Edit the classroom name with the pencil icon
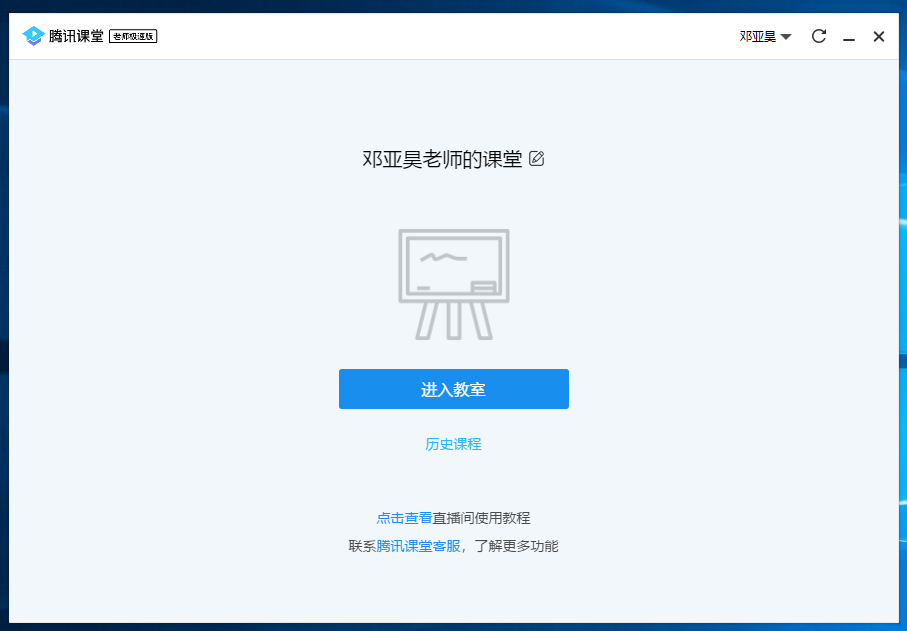The height and width of the screenshot is (631, 907). [537, 158]
